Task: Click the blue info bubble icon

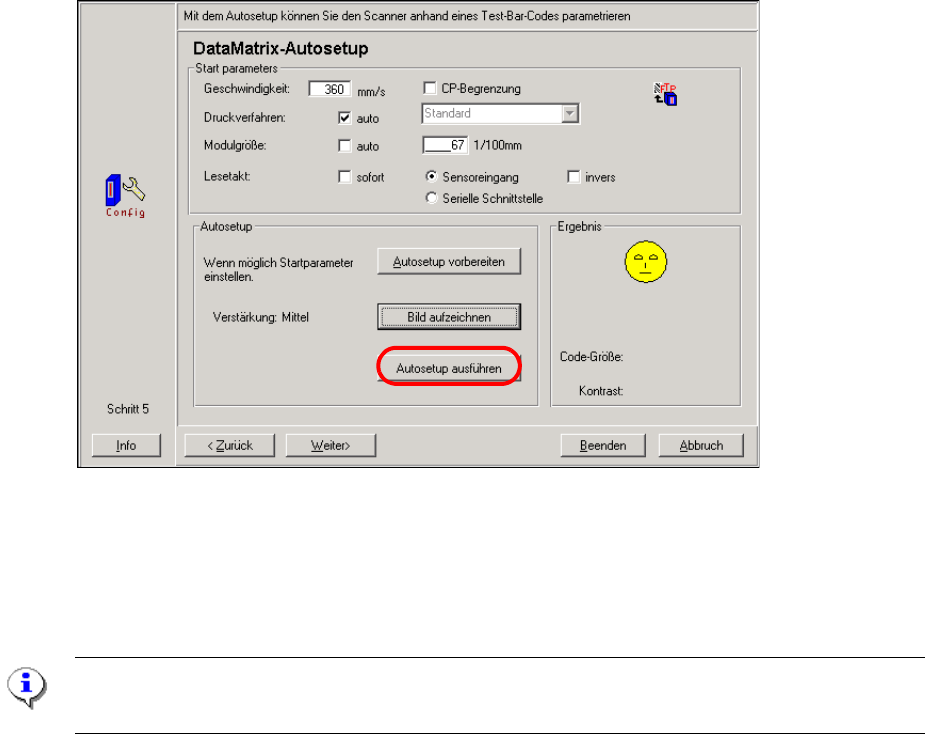Action: (x=26, y=687)
